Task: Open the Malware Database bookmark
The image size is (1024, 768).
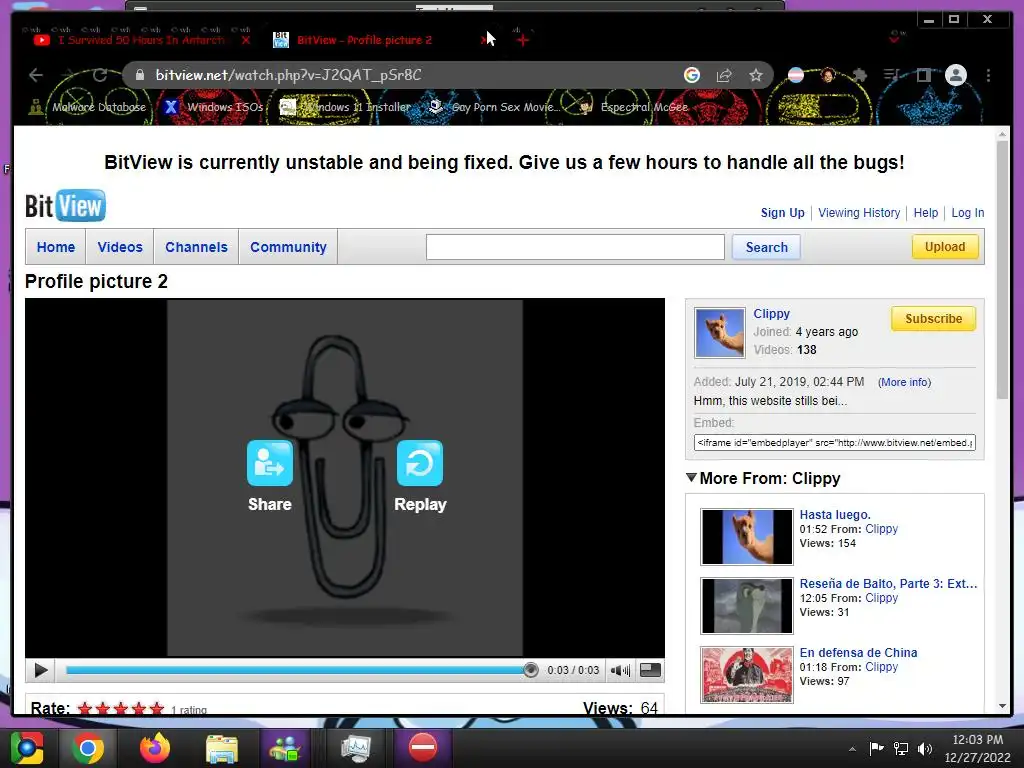Action: 88,107
